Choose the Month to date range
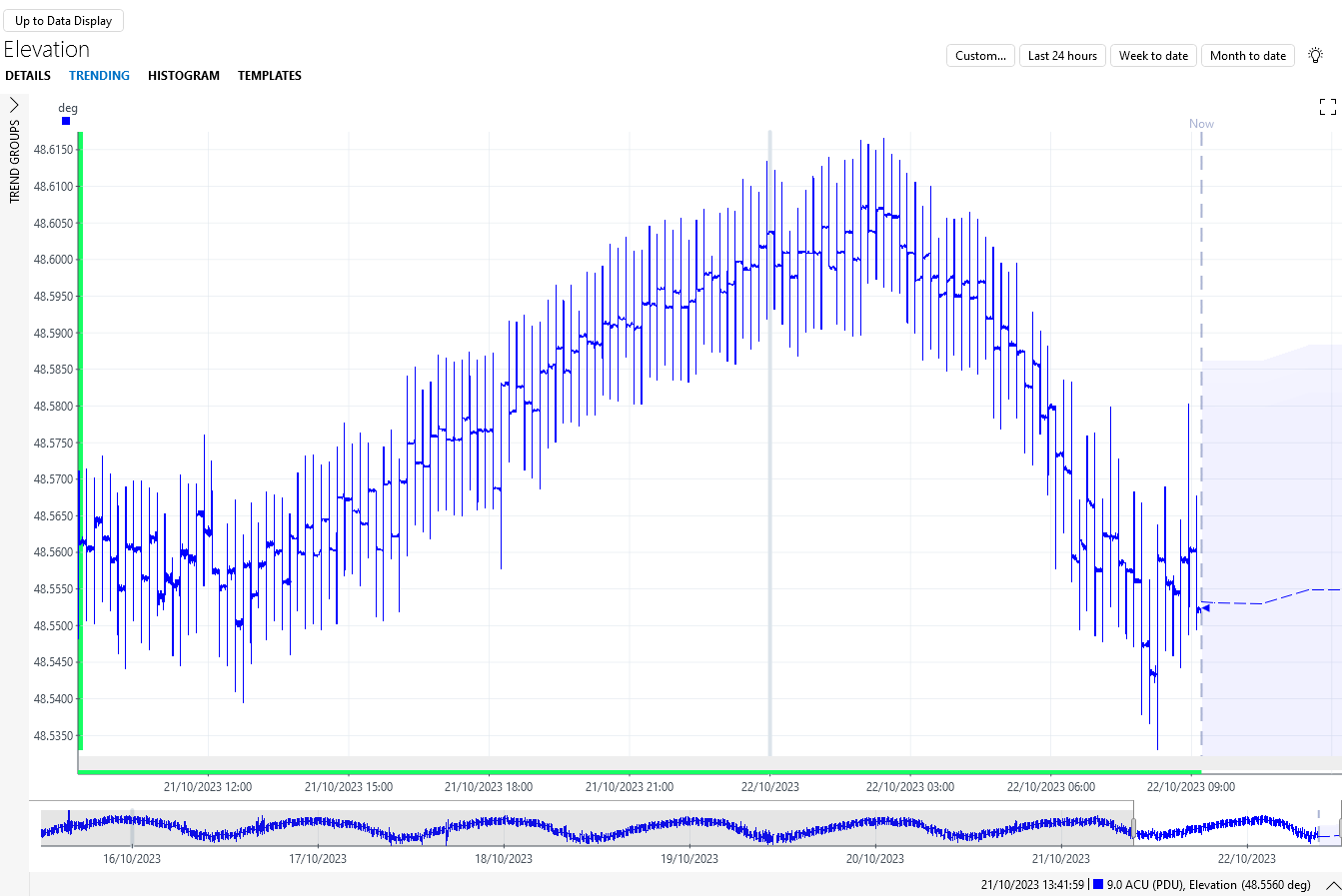1342x896 pixels. (x=1248, y=56)
